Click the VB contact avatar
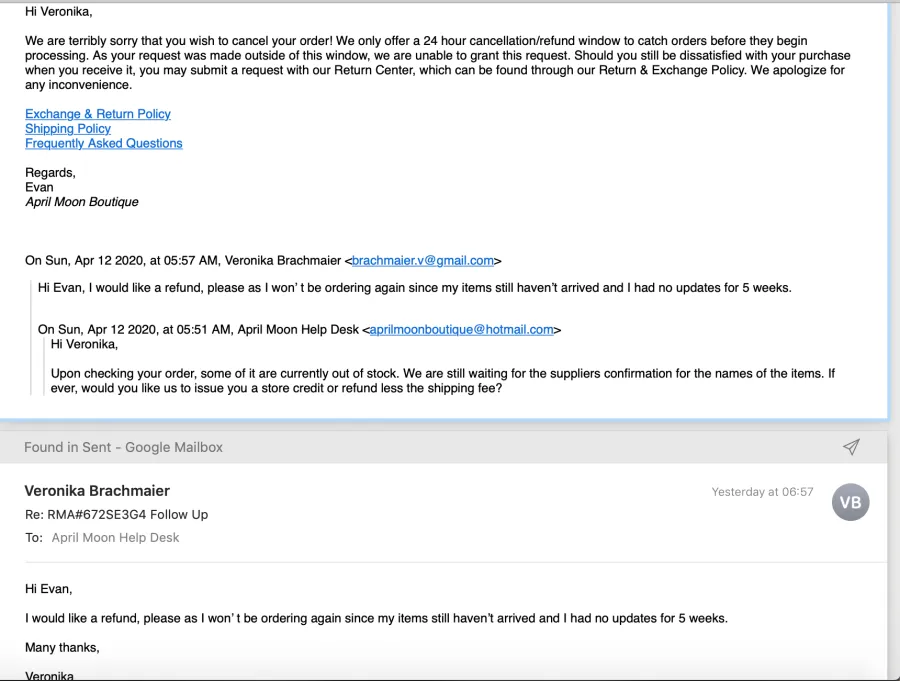The image size is (900, 681). coord(850,502)
